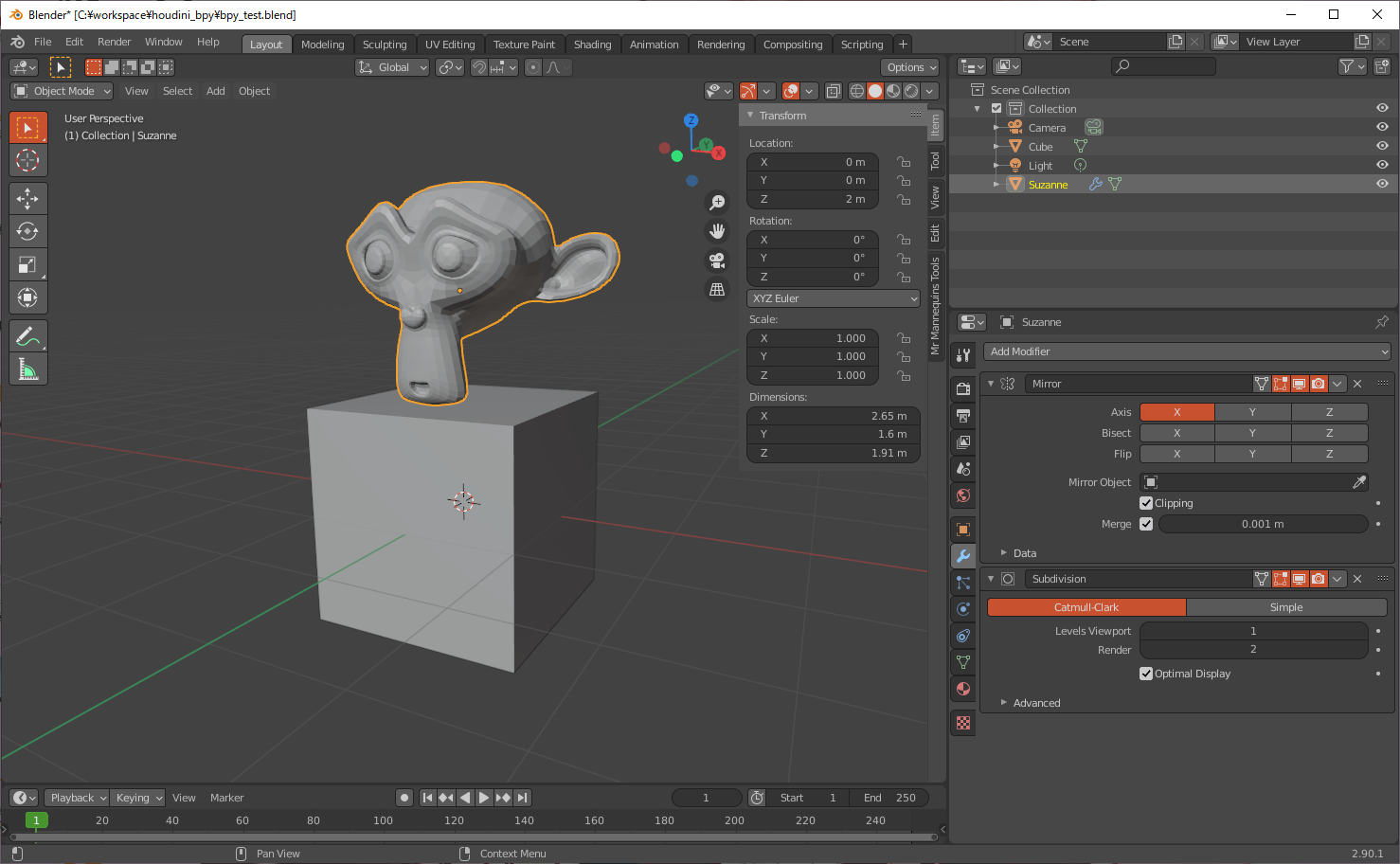Hide the Camera in the outliner
1400x864 pixels.
click(1382, 127)
